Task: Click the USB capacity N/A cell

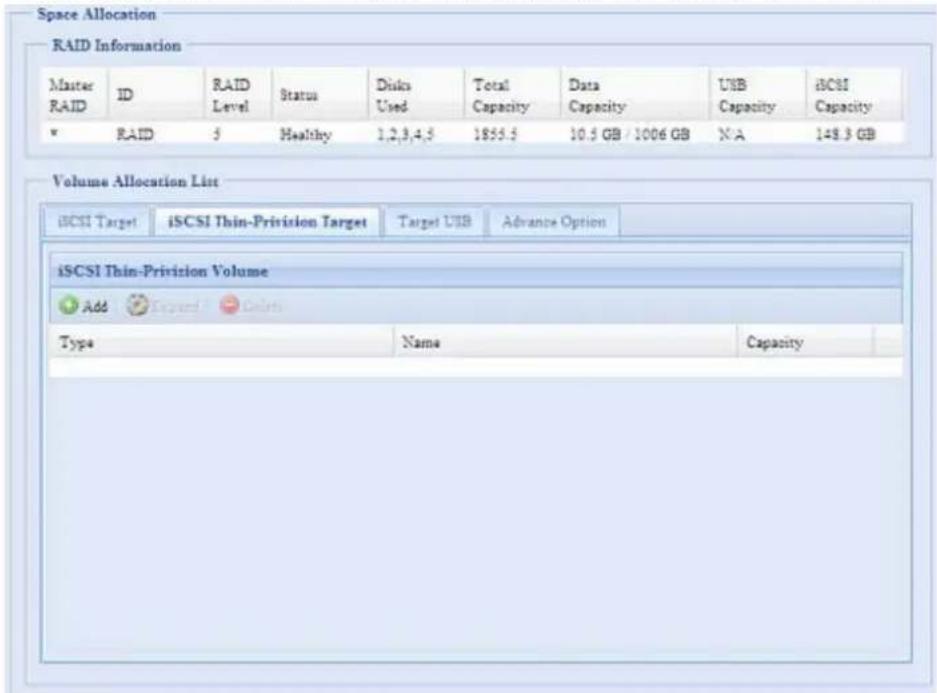Action: 731,134
